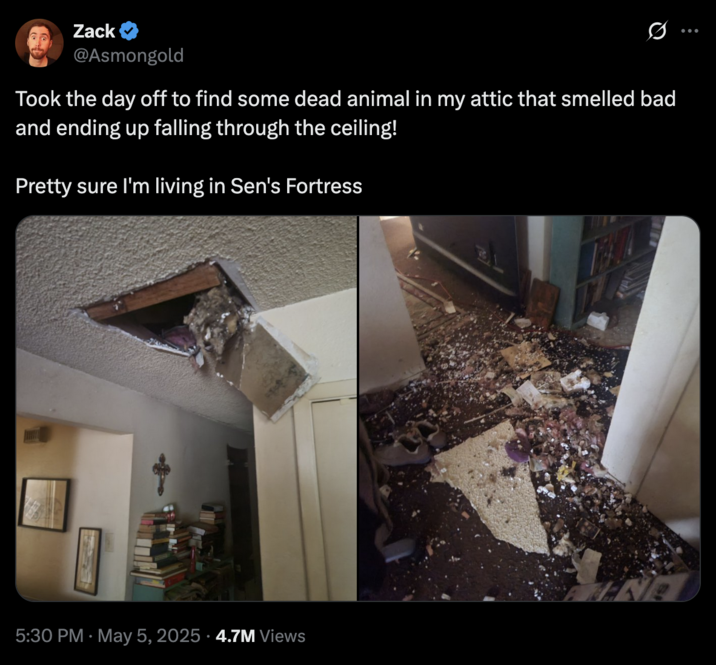
Task: Click the Sen's Fortress sentence
Action: (x=189, y=186)
